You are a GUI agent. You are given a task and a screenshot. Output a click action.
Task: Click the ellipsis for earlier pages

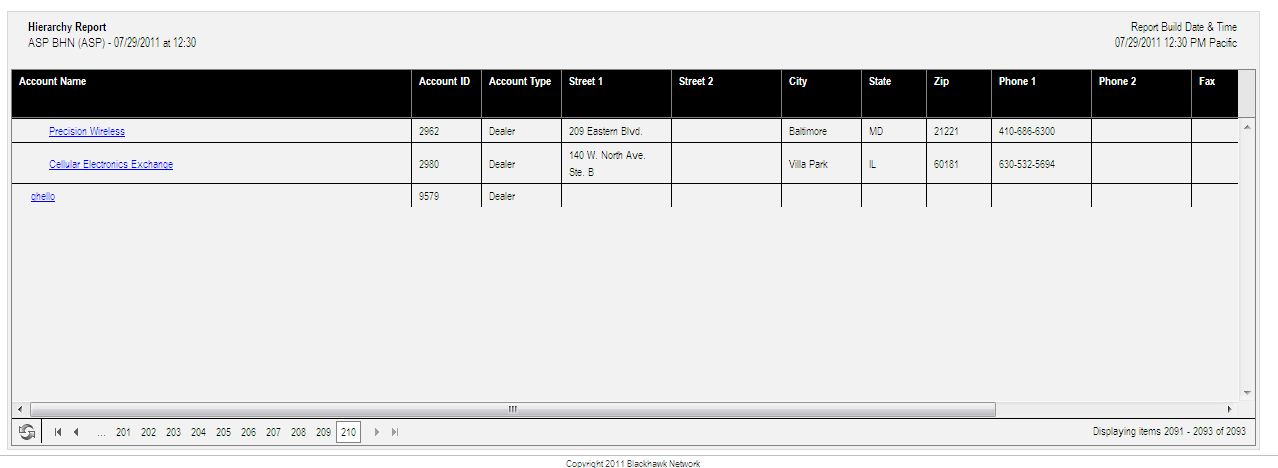(x=102, y=433)
